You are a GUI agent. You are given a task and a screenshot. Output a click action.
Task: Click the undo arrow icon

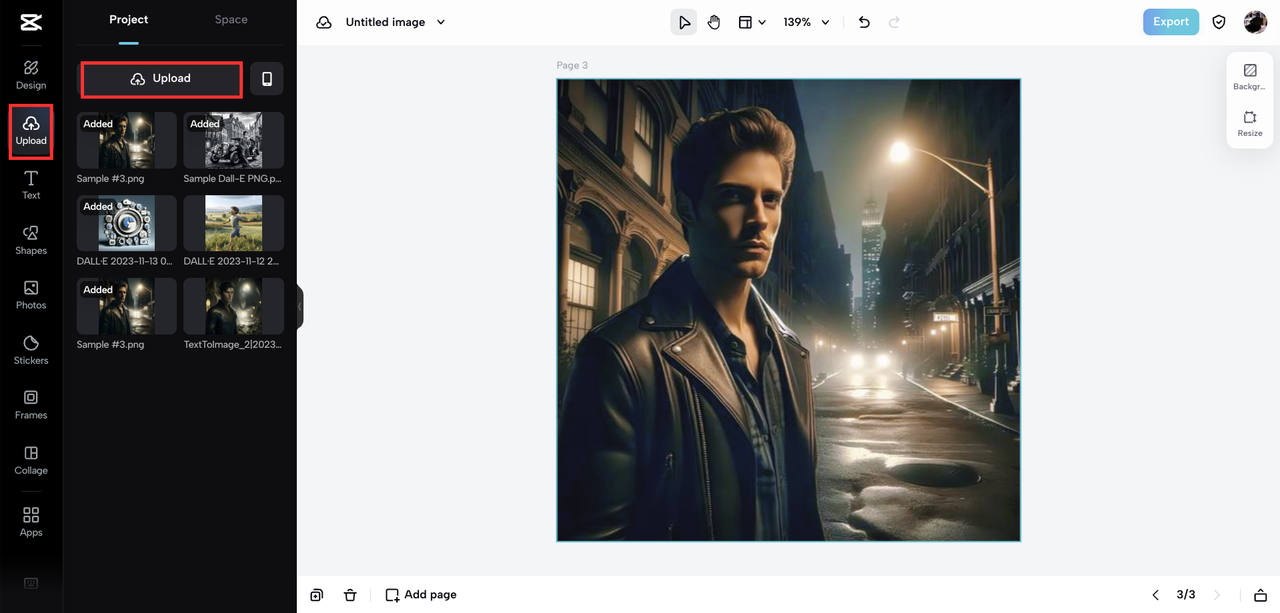coord(864,22)
